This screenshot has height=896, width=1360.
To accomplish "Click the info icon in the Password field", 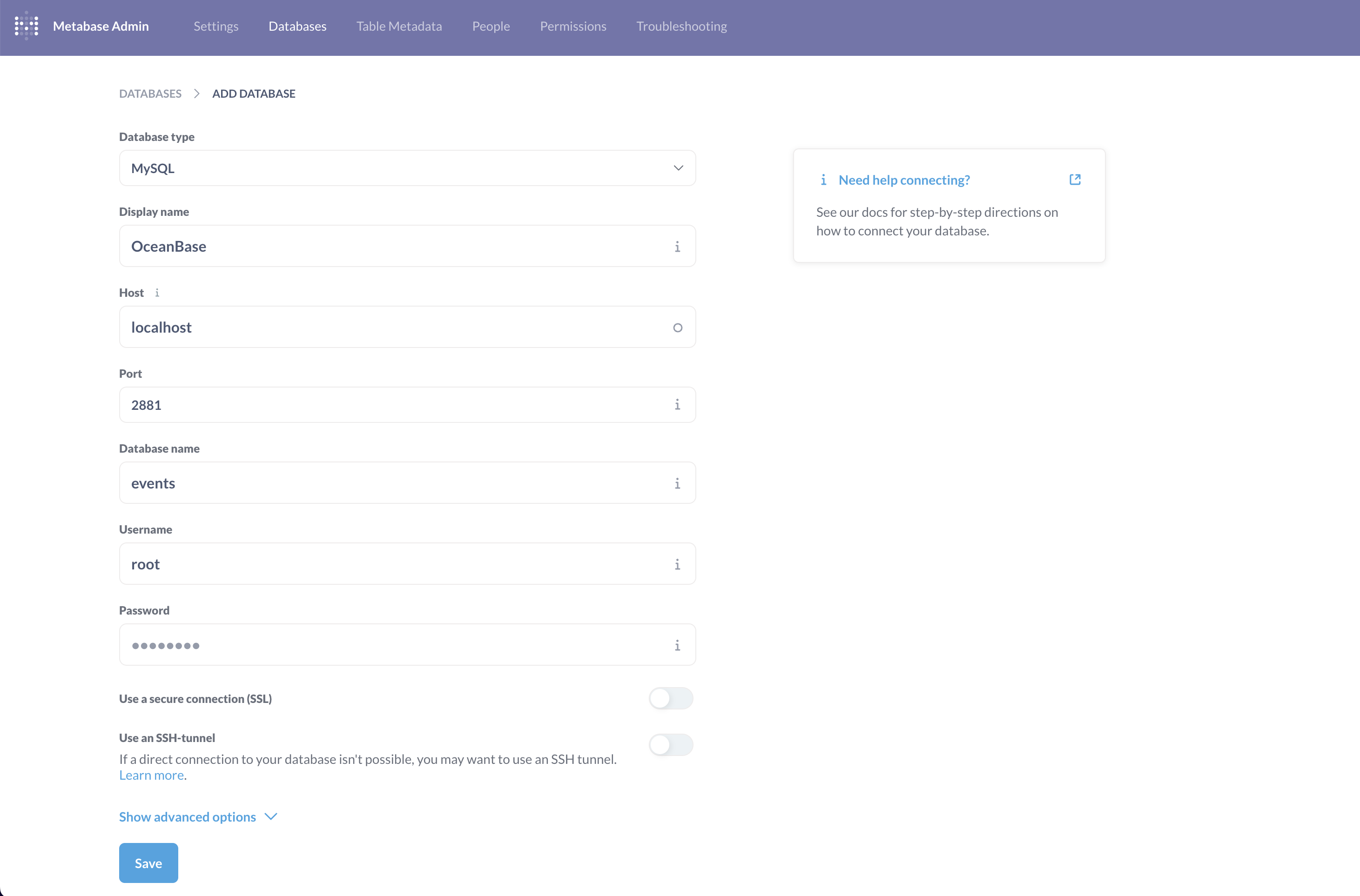I will [677, 645].
